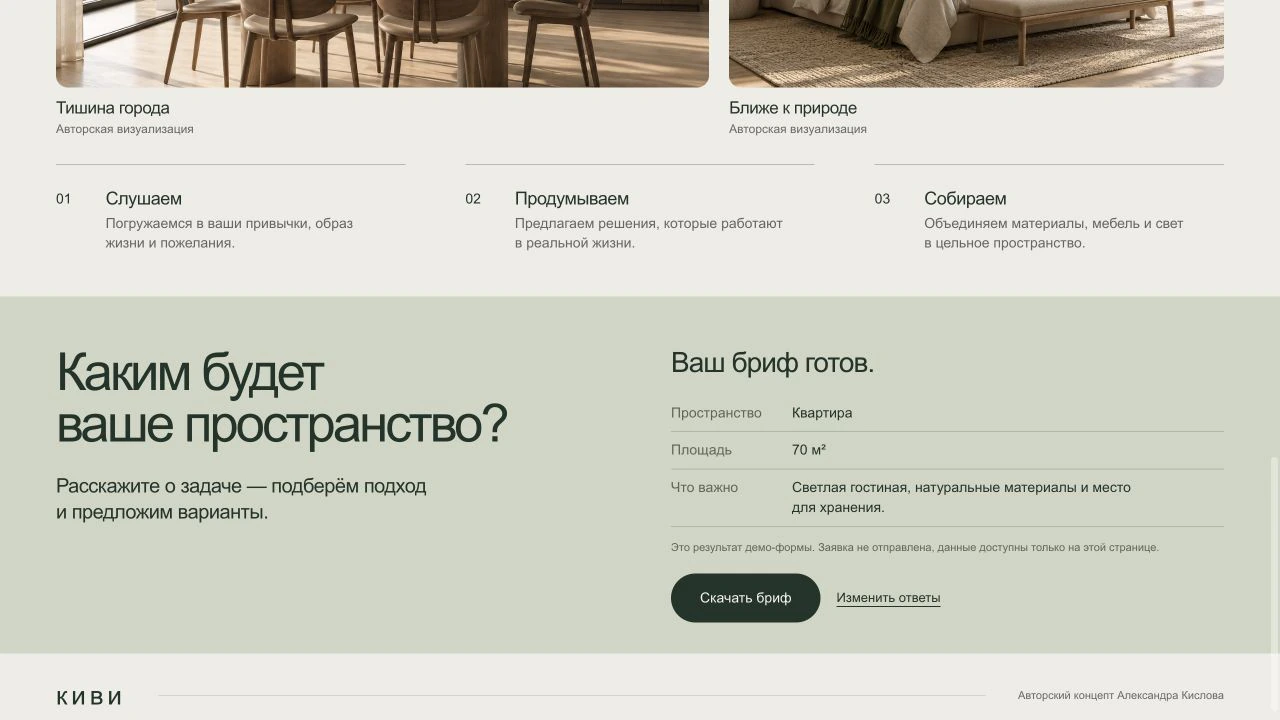Click the step number 03
The image size is (1280, 720).
click(882, 199)
